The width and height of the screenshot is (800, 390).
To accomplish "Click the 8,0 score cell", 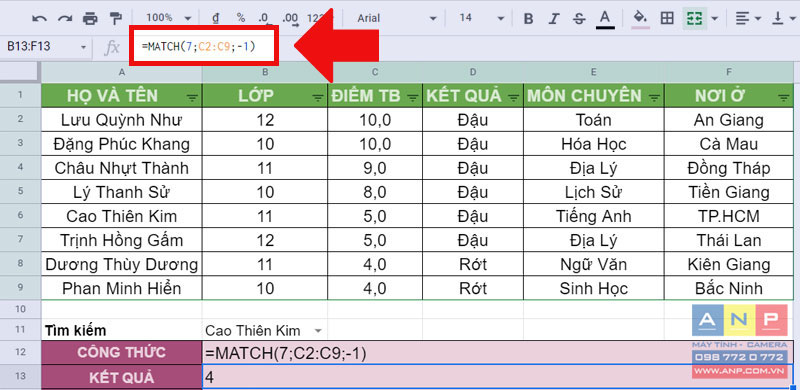I will (x=375, y=192).
